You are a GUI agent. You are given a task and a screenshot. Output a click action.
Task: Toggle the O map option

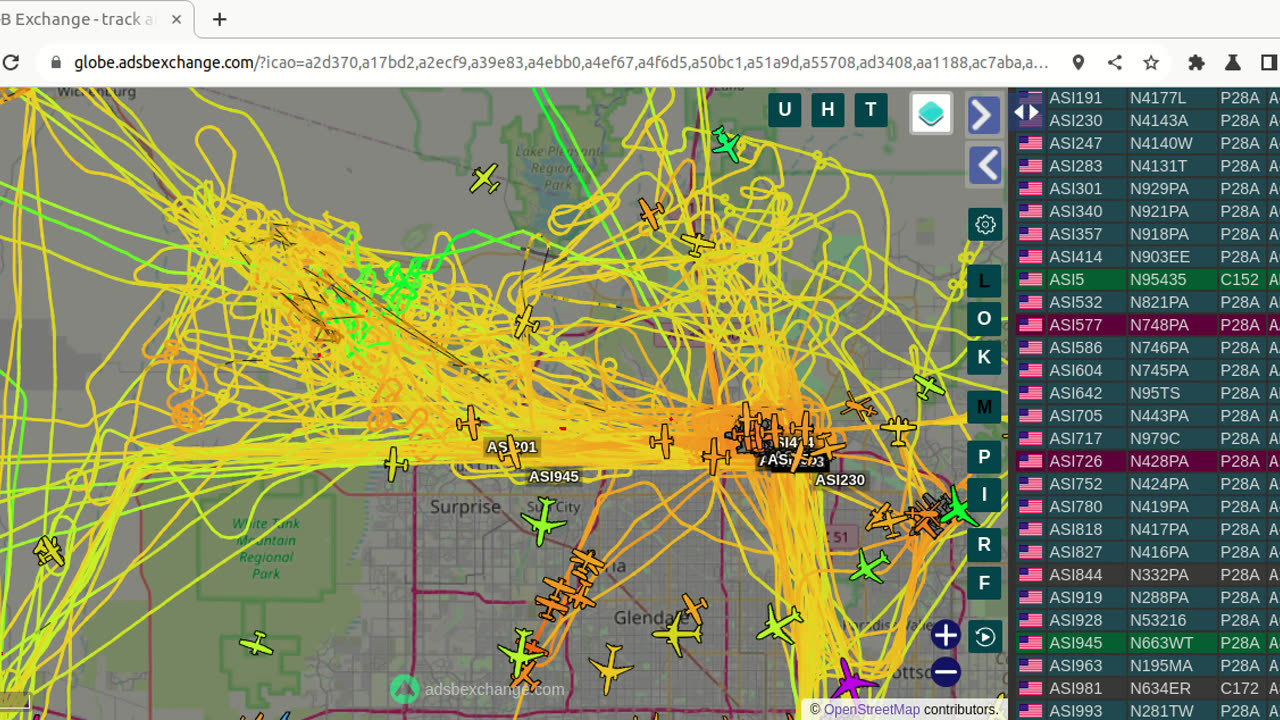tap(984, 318)
